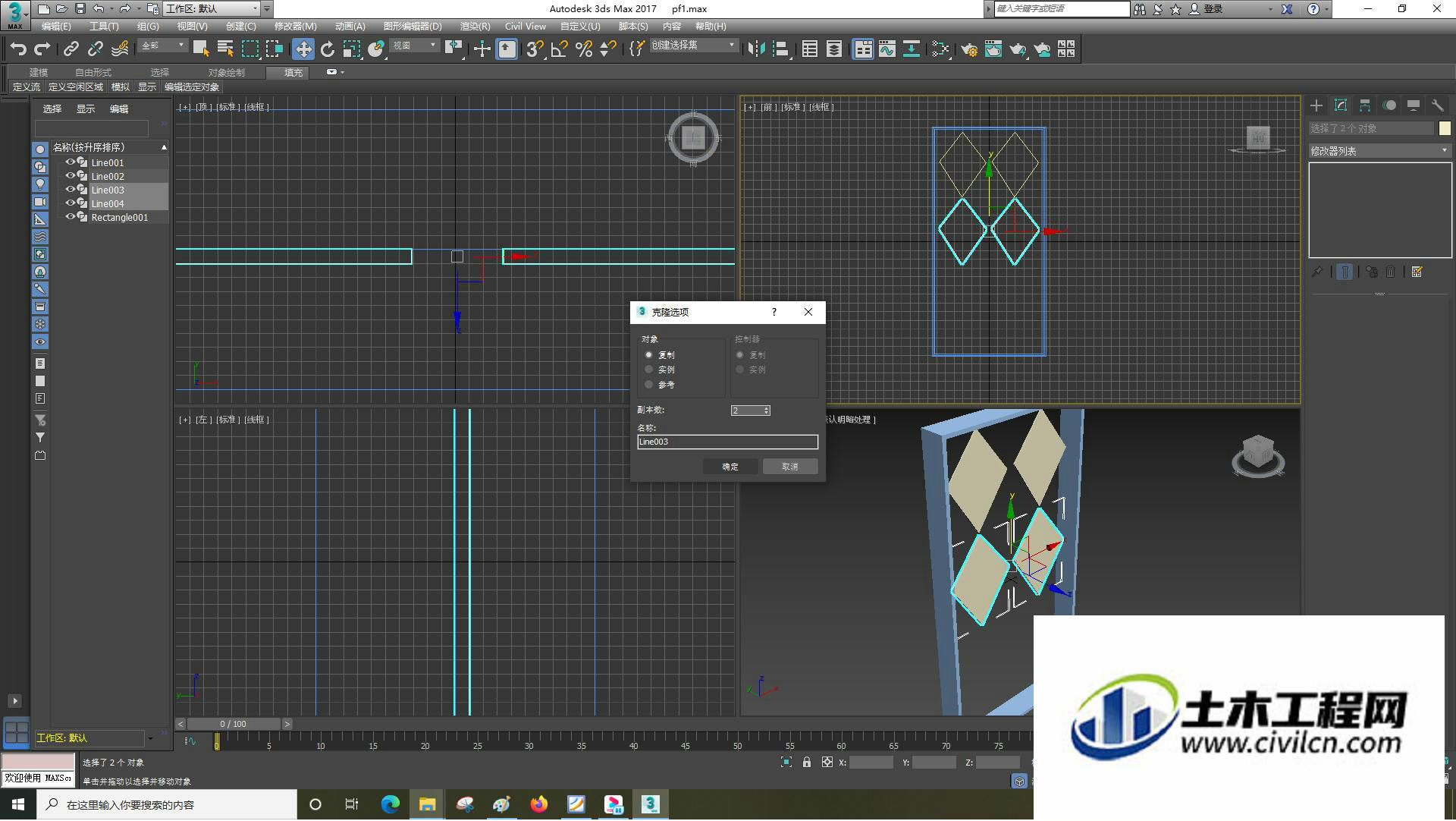
Task: Open Select by Name list
Action: [x=225, y=49]
